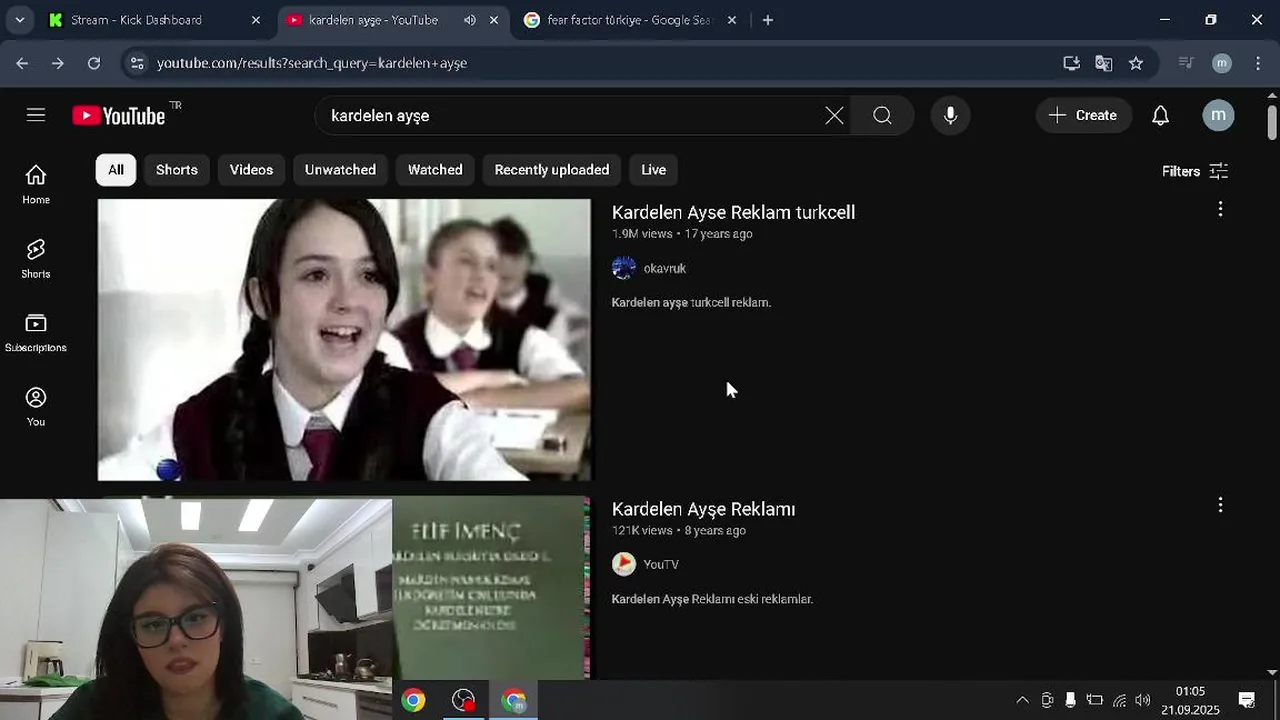Go back with the browser back arrow
1280x720 pixels.
[x=22, y=63]
